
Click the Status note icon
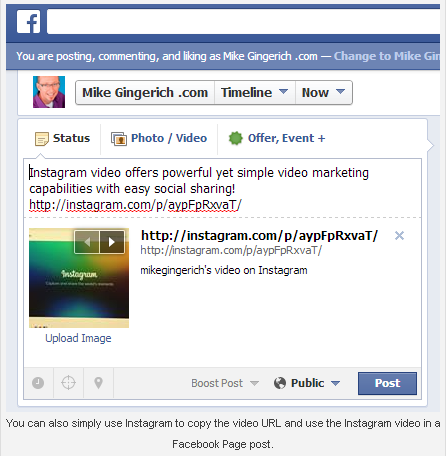coord(42,139)
